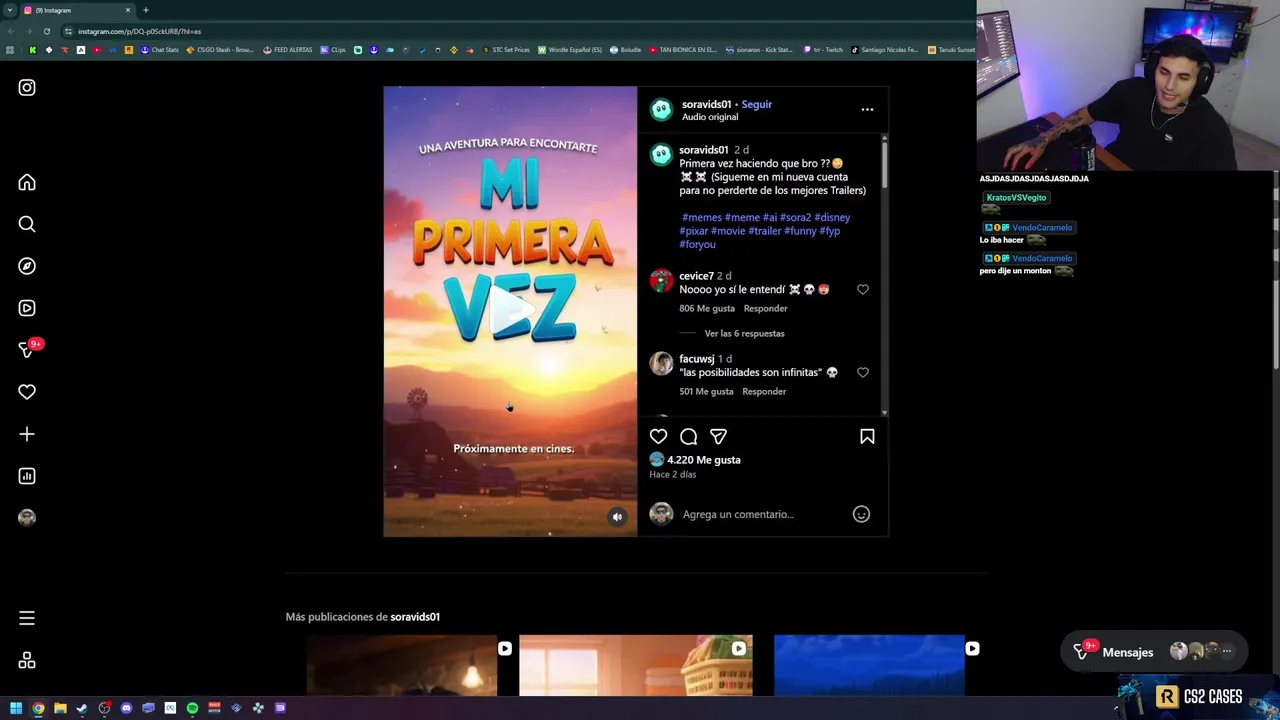The height and width of the screenshot is (720, 1280).
Task: Click soravids01 in Más publicaciones heading
Action: point(415,617)
